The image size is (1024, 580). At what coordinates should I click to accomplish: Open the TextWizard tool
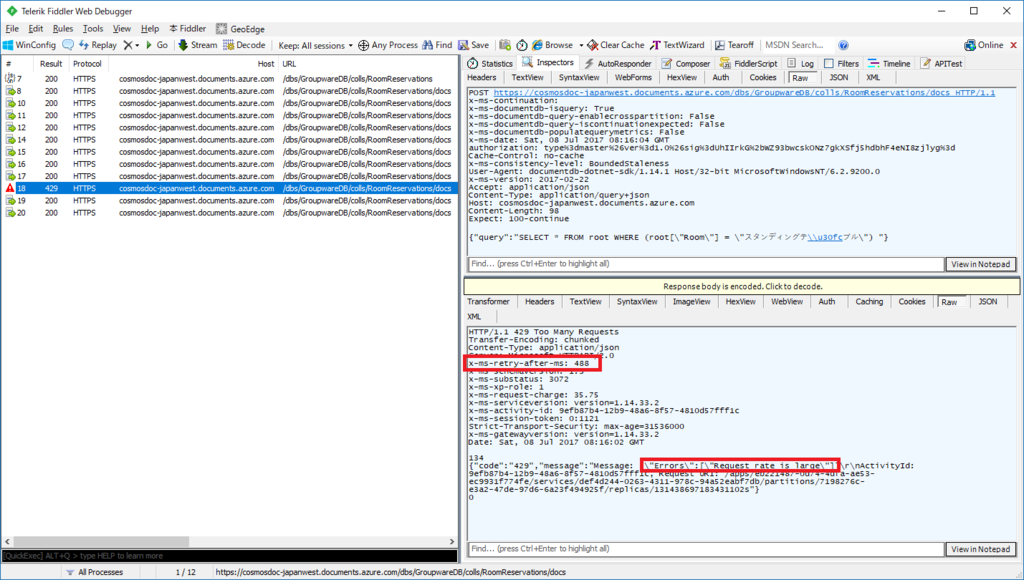coord(677,45)
